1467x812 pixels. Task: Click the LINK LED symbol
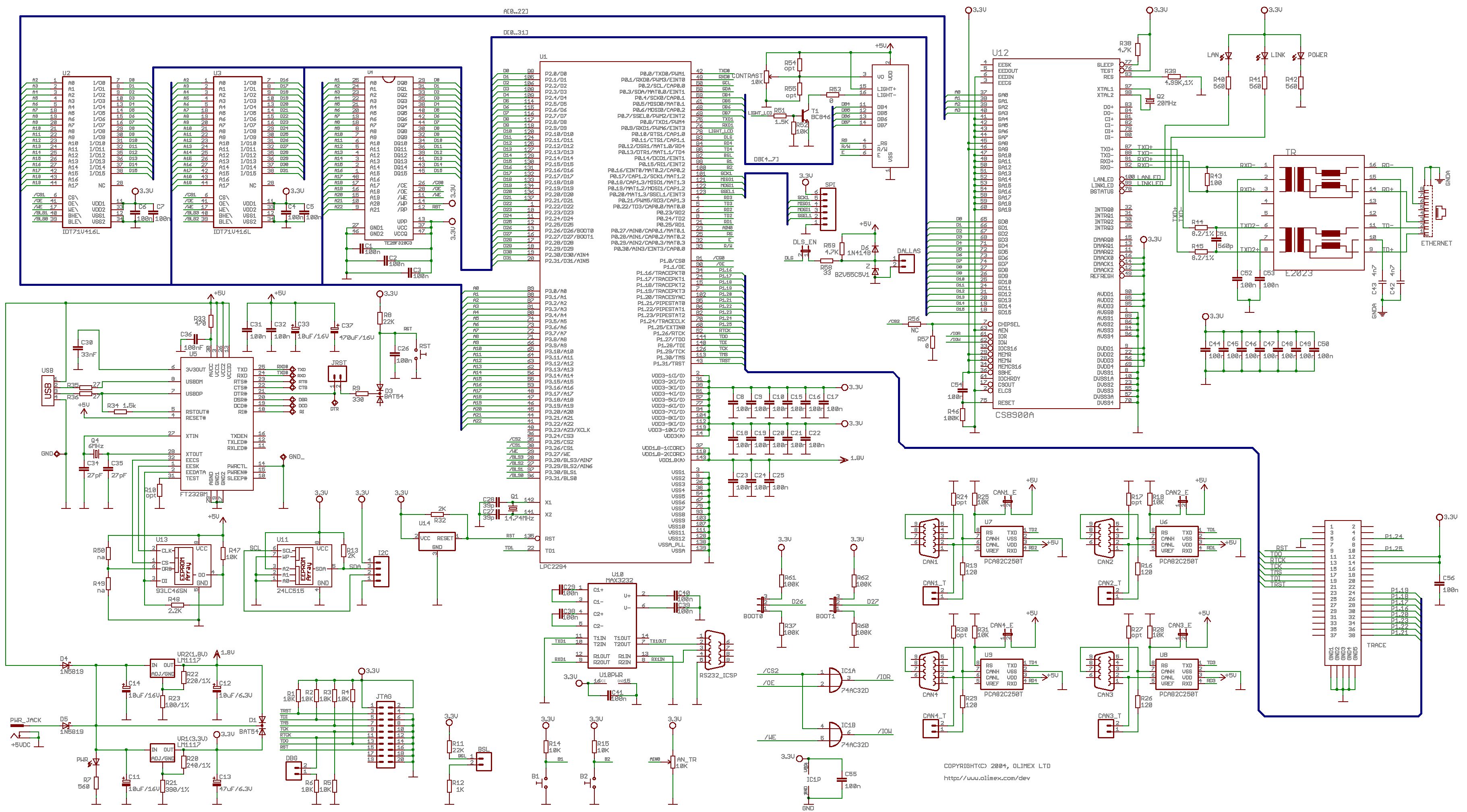1264,56
